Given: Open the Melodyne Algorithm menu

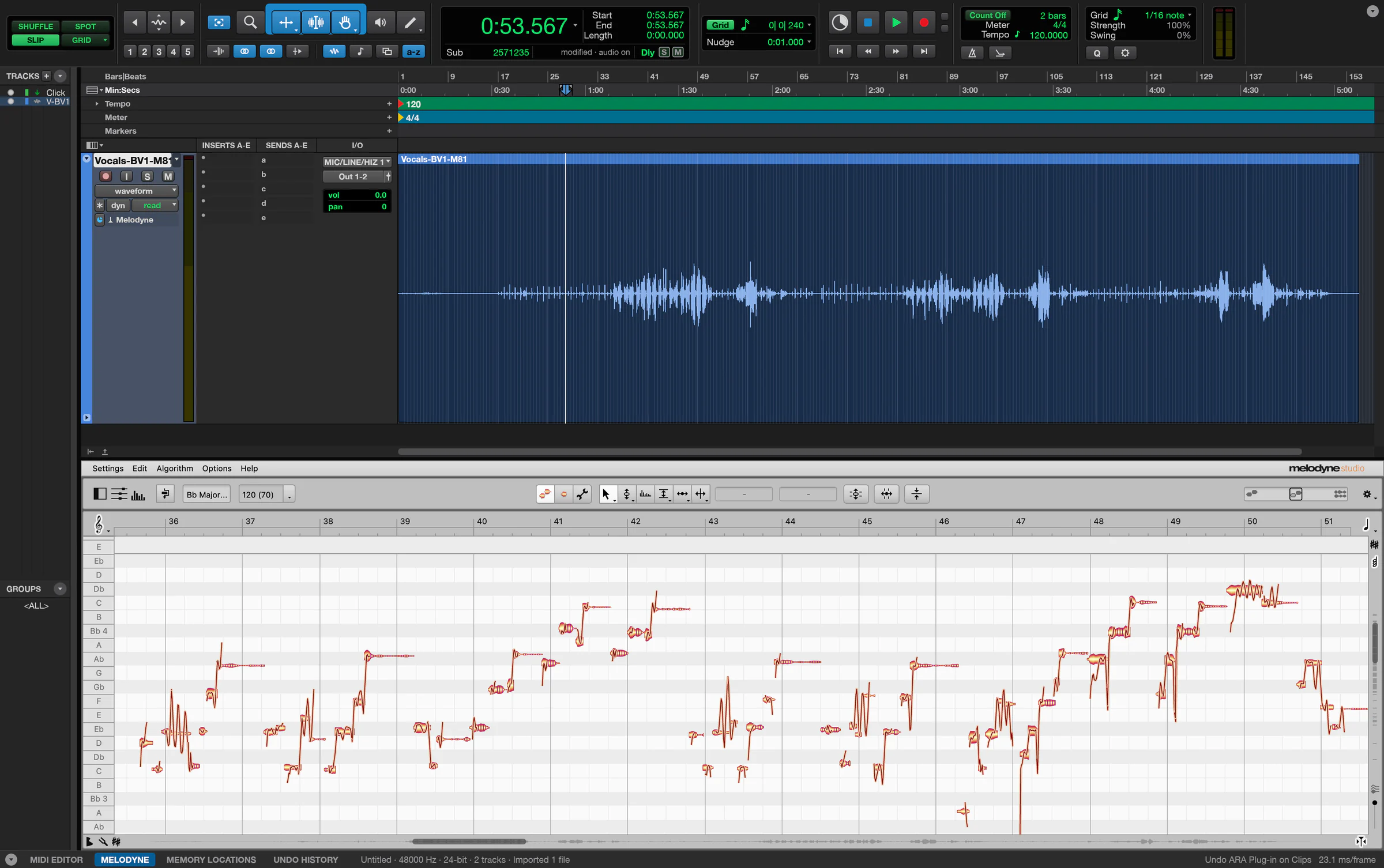Looking at the screenshot, I should [175, 468].
